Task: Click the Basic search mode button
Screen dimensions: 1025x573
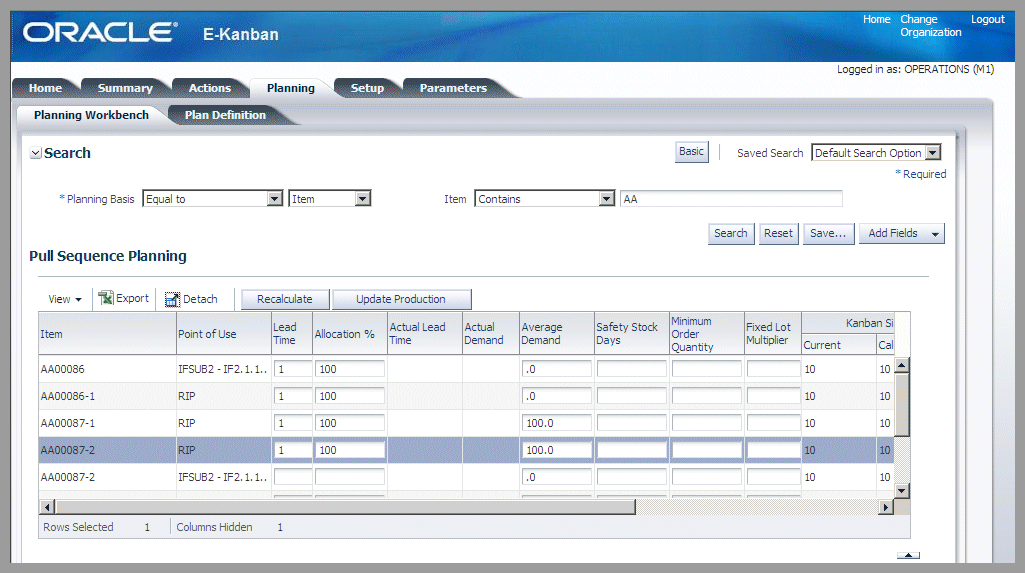Action: [x=692, y=152]
